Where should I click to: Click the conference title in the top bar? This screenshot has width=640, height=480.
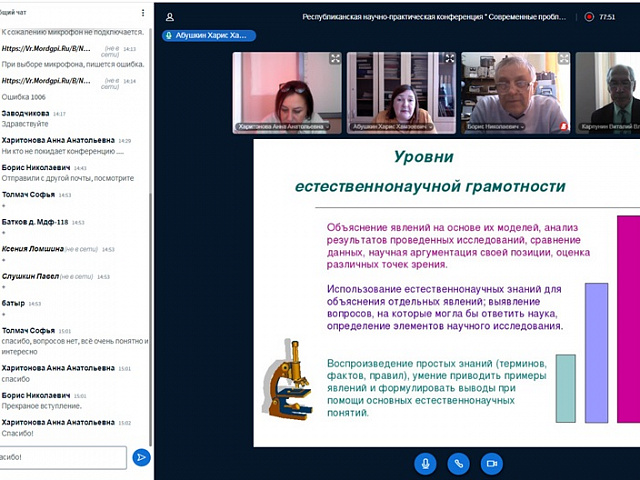(x=440, y=17)
